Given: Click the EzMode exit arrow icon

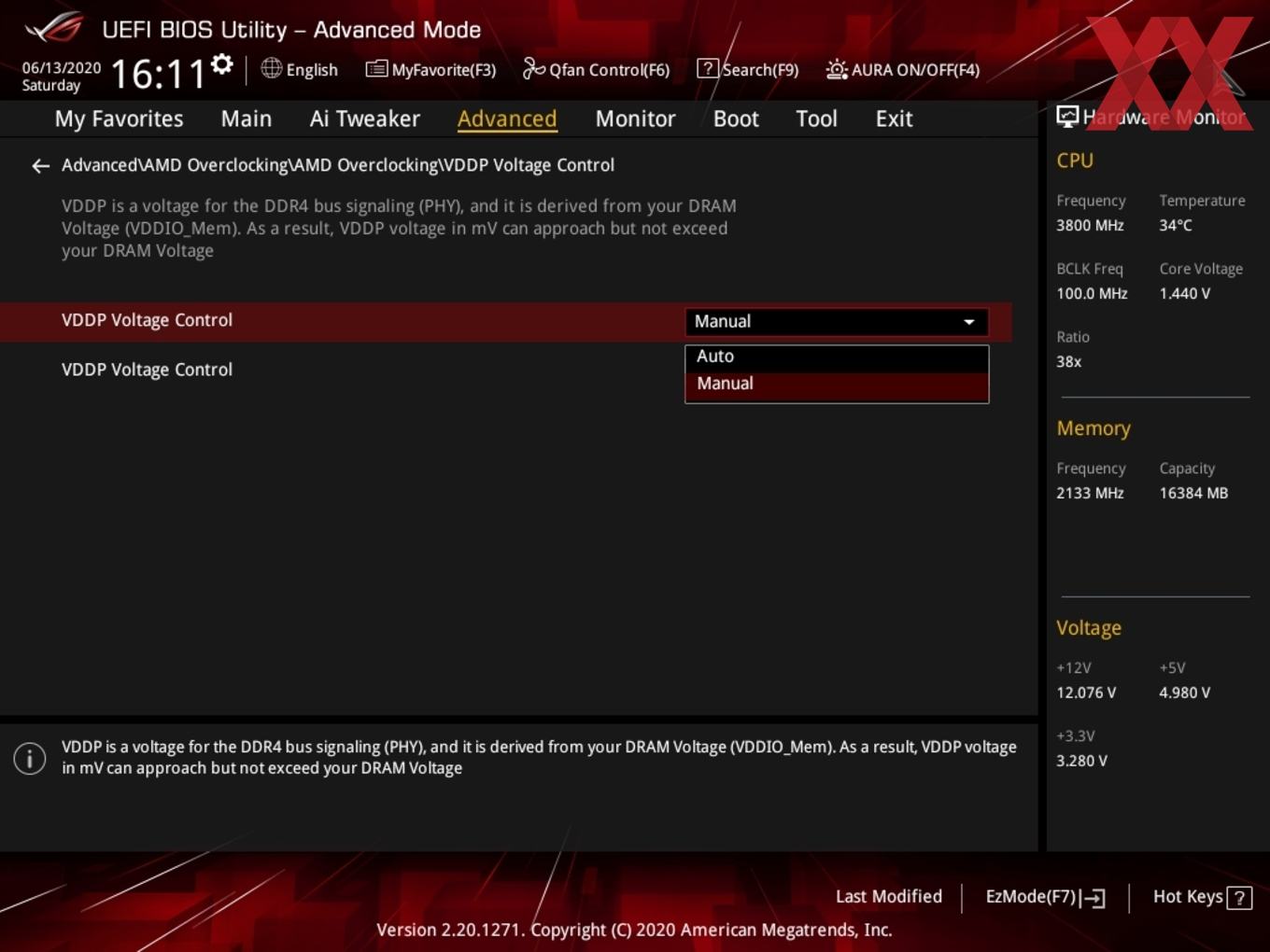Looking at the screenshot, I should pos(1094,898).
